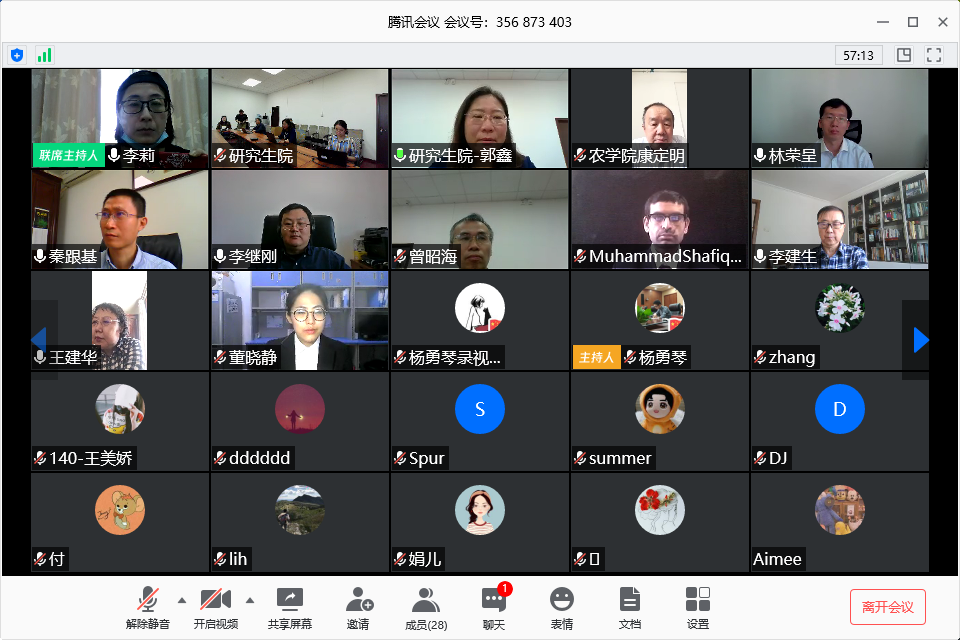Open the green network signal indicator
Image resolution: width=960 pixels, height=640 pixels.
coord(45,55)
